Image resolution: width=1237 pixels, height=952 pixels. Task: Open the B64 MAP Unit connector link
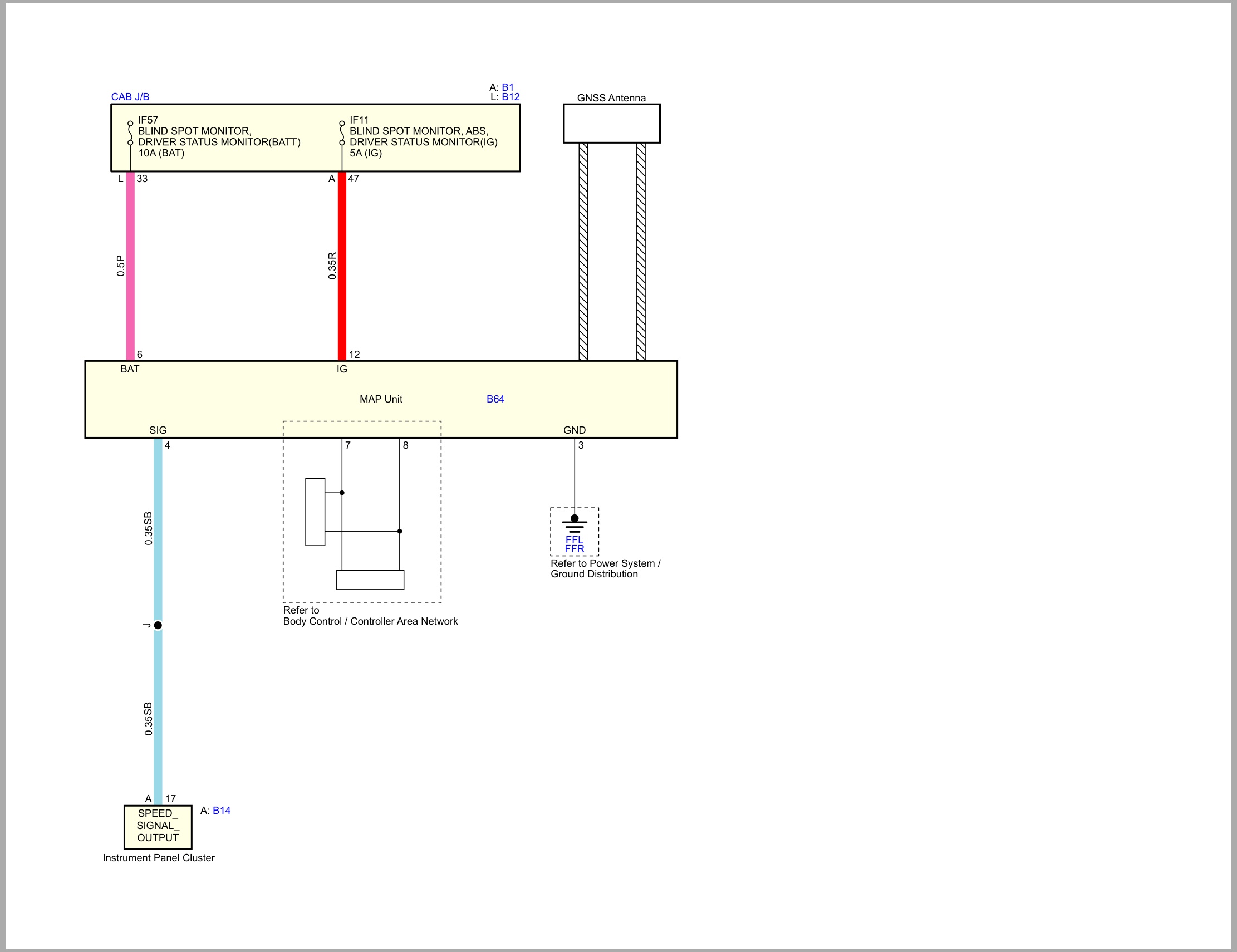[495, 399]
